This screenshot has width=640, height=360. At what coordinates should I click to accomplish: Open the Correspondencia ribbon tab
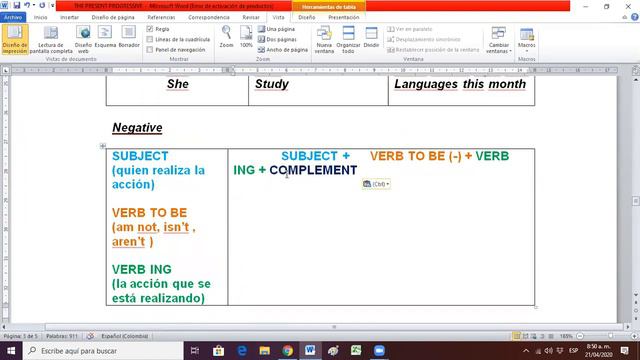tap(209, 17)
